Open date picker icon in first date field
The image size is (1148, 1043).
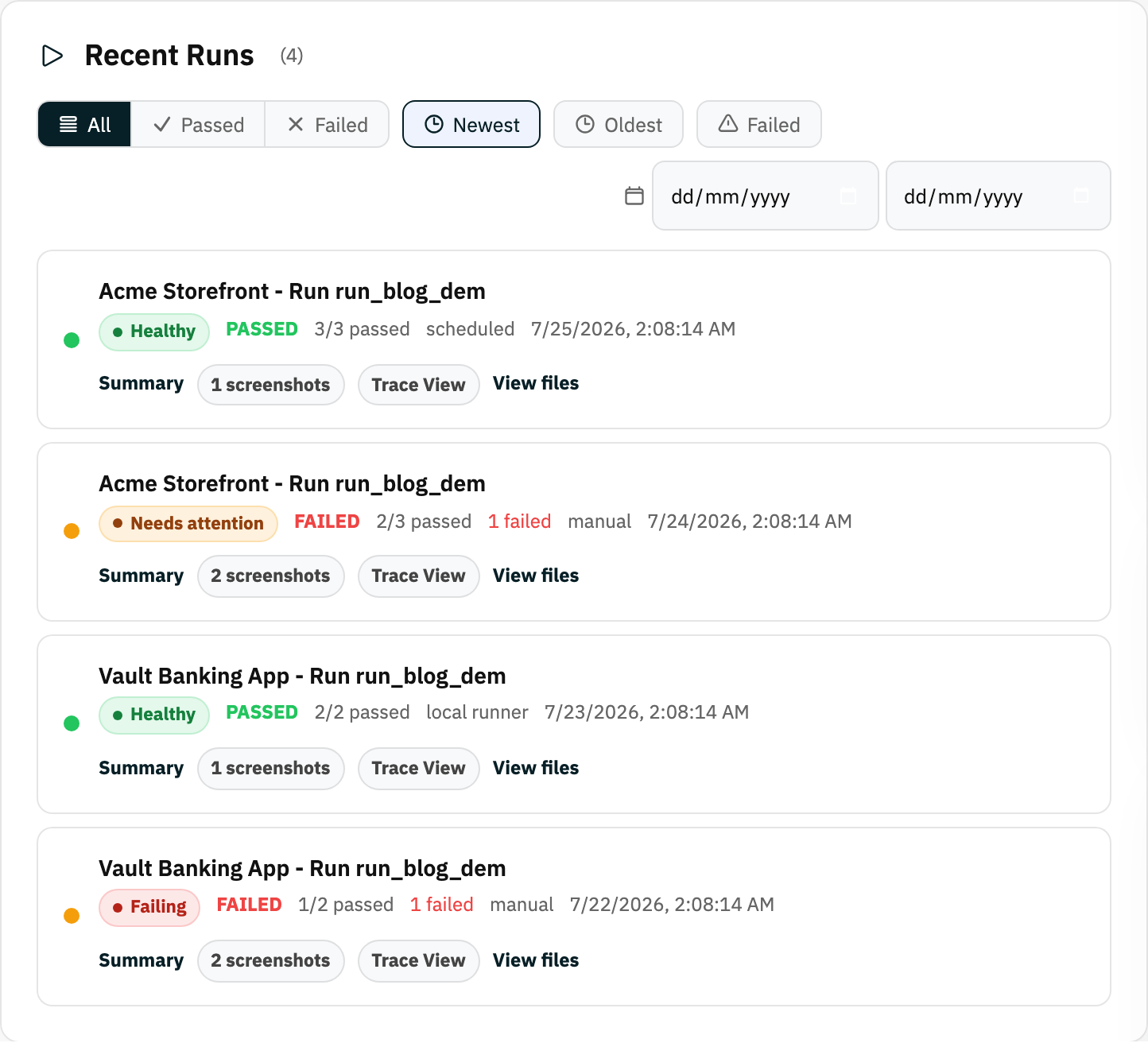848,196
